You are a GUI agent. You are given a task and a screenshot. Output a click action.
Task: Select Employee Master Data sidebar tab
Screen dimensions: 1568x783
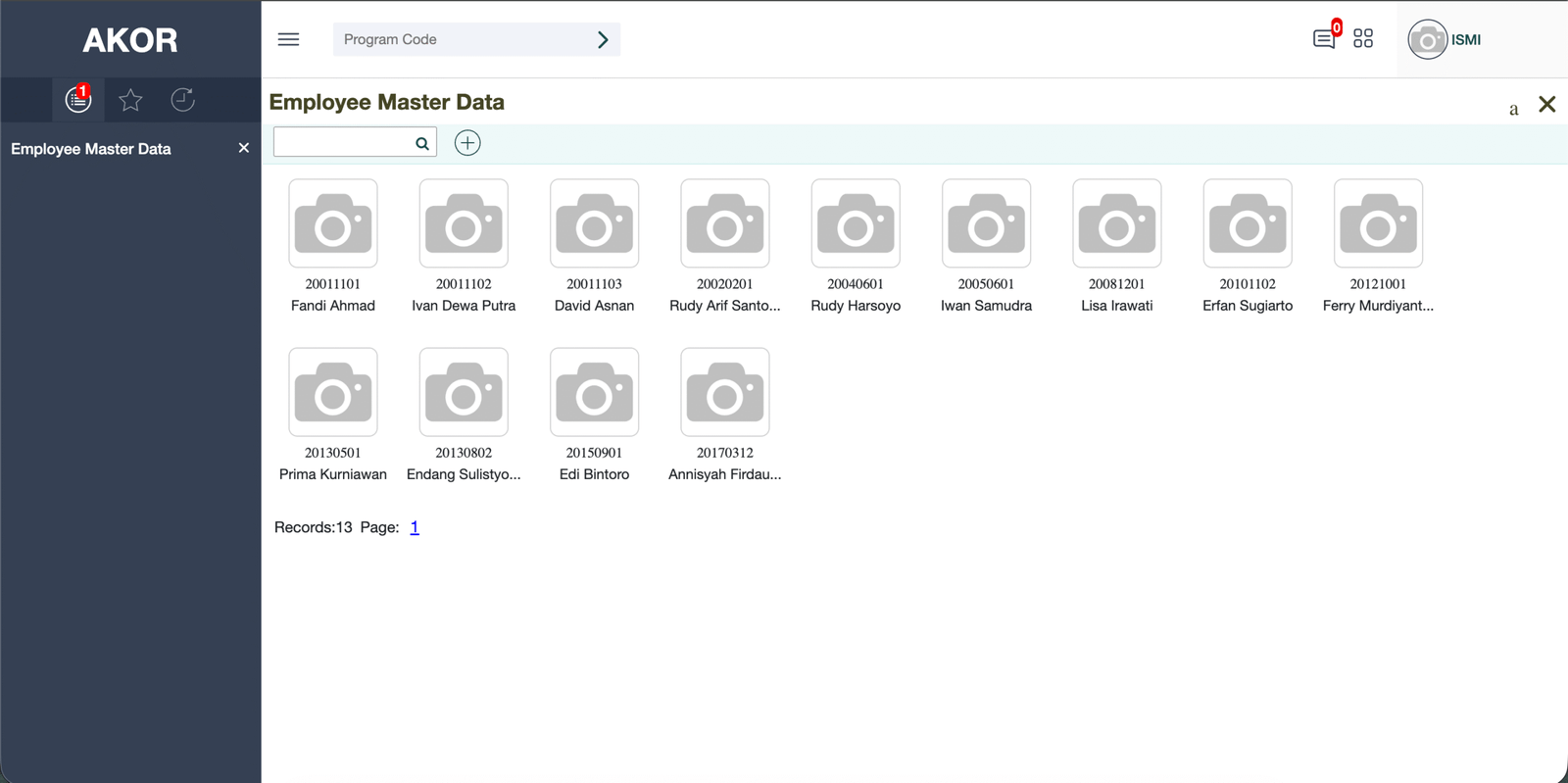tap(91, 149)
